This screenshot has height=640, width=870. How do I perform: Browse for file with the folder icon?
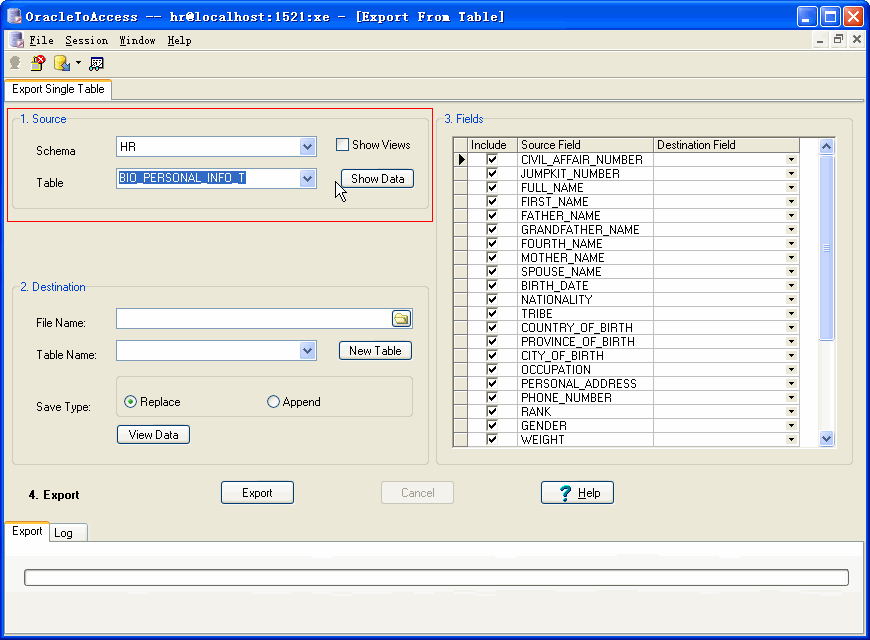click(x=401, y=319)
